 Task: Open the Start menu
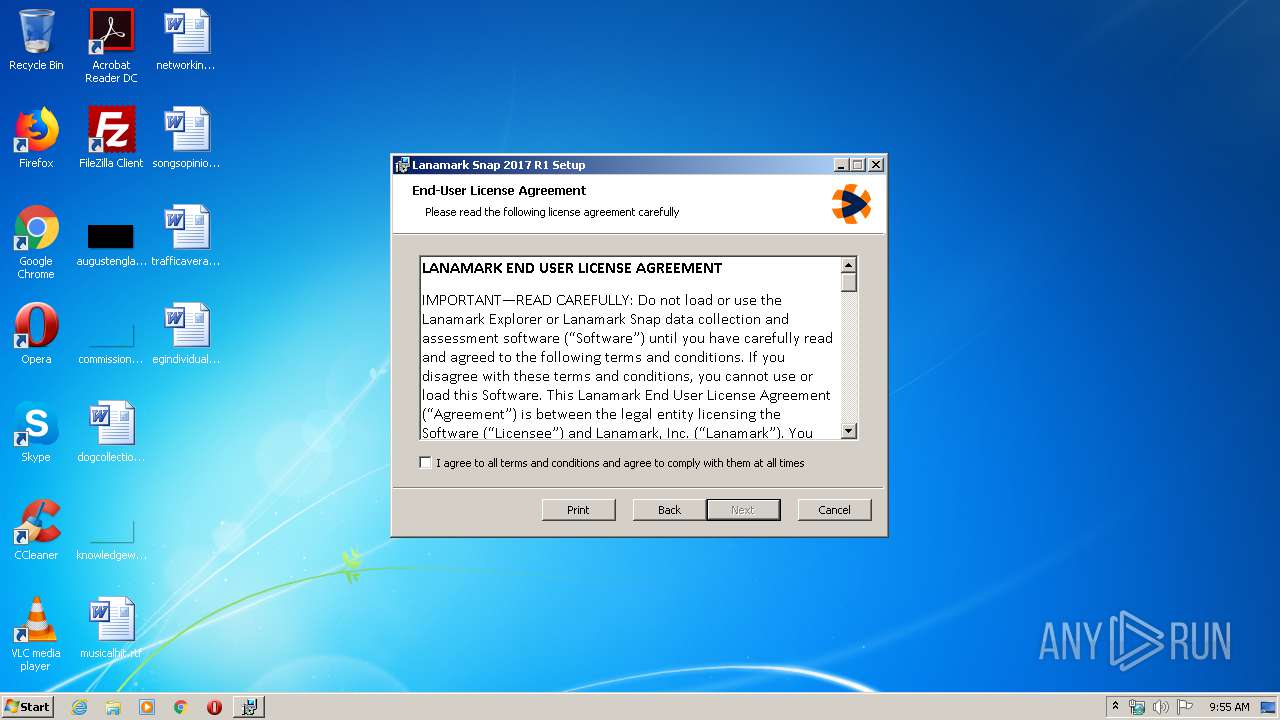pos(28,706)
